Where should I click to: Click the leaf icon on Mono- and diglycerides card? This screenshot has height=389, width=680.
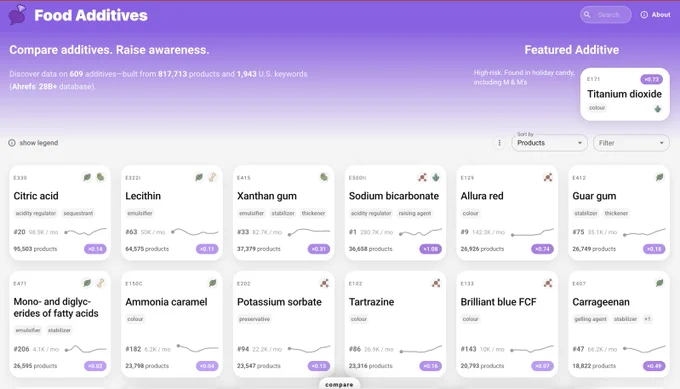point(87,283)
